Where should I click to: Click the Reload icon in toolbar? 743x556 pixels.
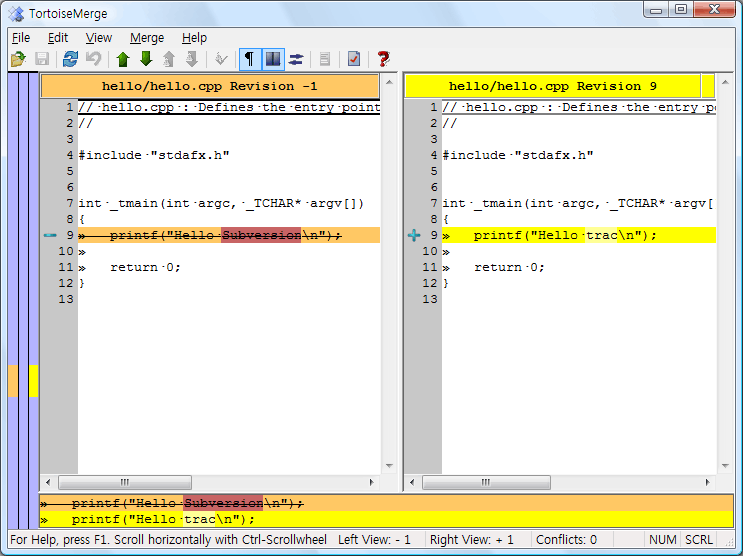(x=70, y=59)
